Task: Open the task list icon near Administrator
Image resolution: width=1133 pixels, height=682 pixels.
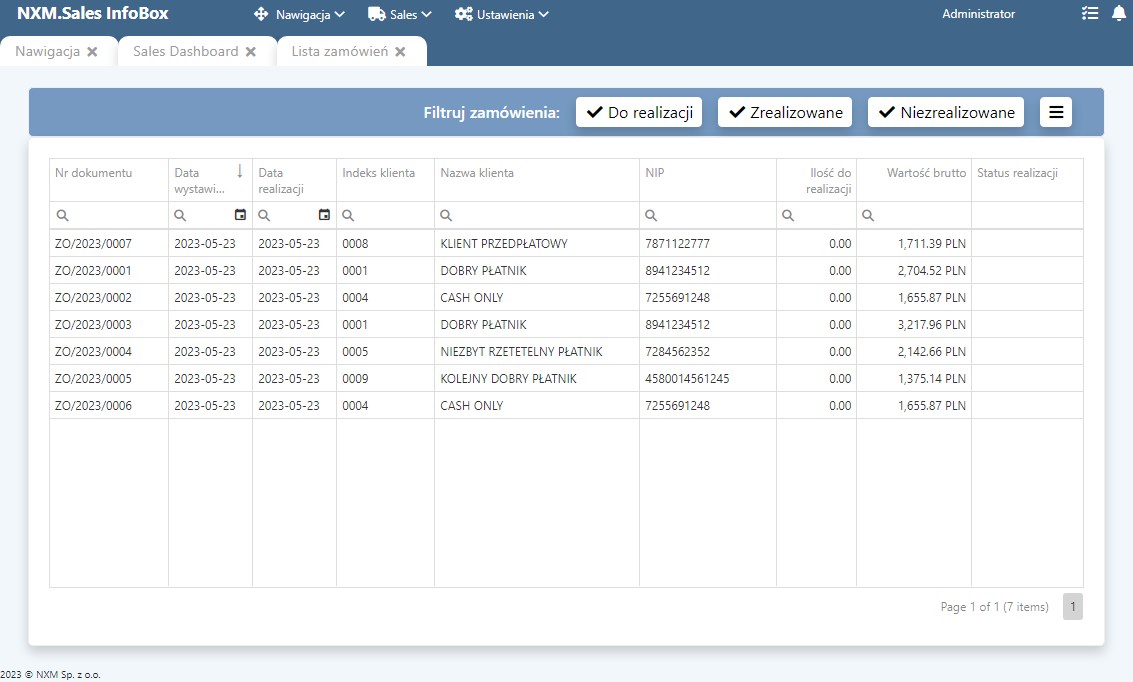Action: pos(1090,14)
